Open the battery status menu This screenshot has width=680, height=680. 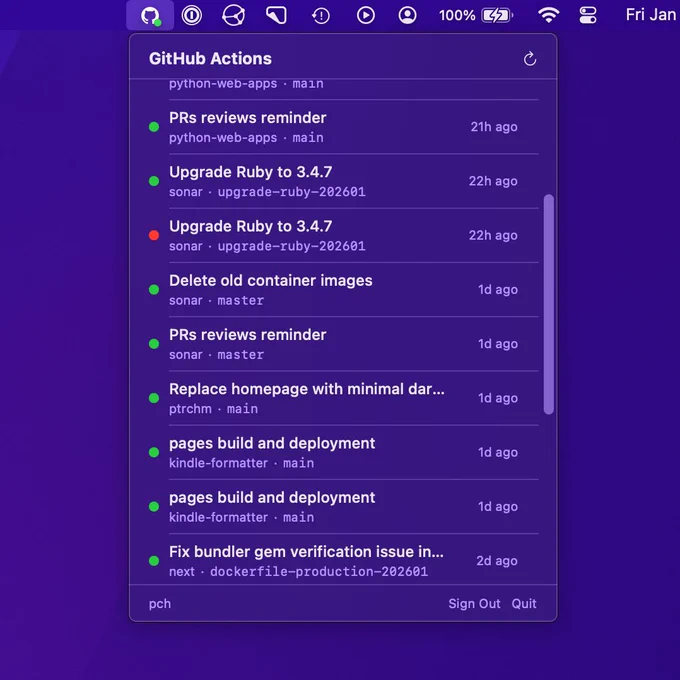click(476, 16)
